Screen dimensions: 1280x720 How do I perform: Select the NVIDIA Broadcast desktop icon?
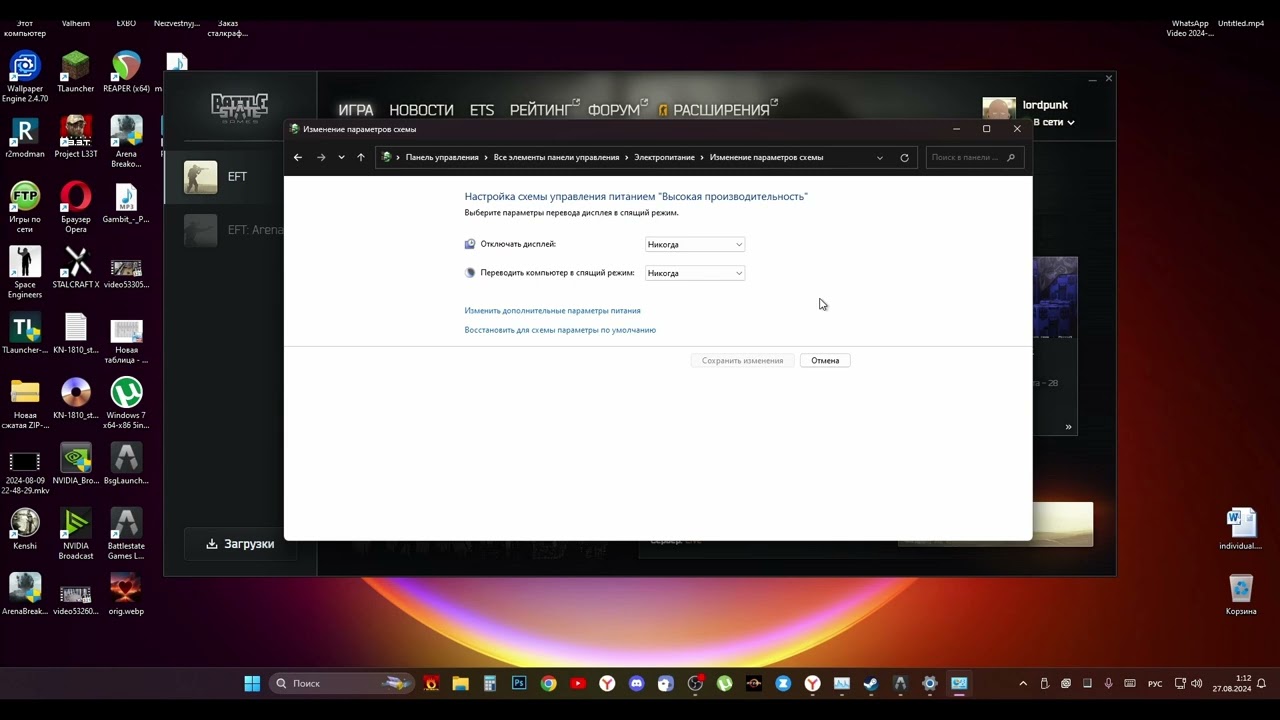coord(76,535)
